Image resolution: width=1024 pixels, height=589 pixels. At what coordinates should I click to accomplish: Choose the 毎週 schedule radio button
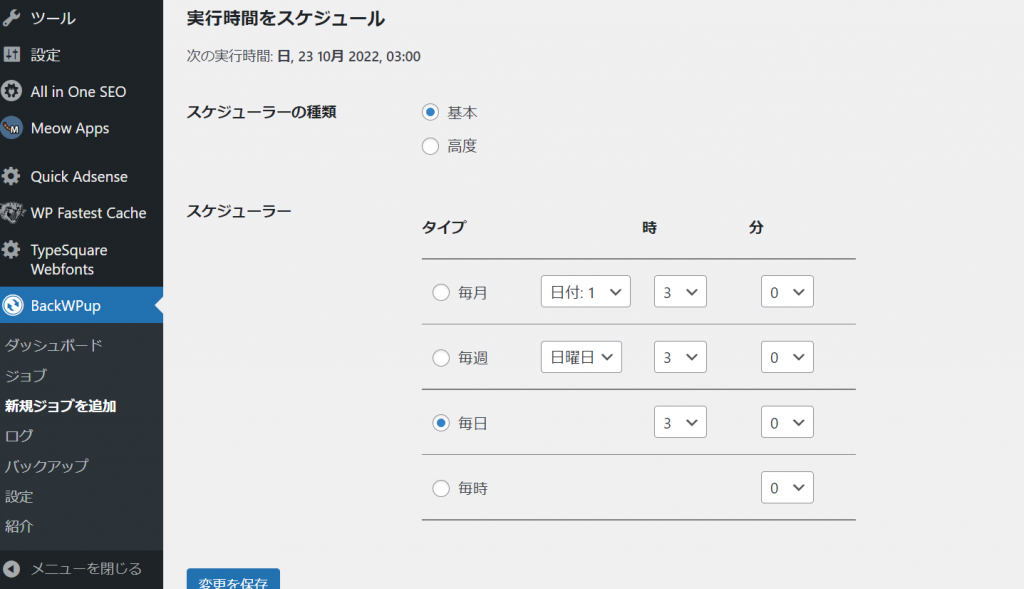click(x=441, y=358)
